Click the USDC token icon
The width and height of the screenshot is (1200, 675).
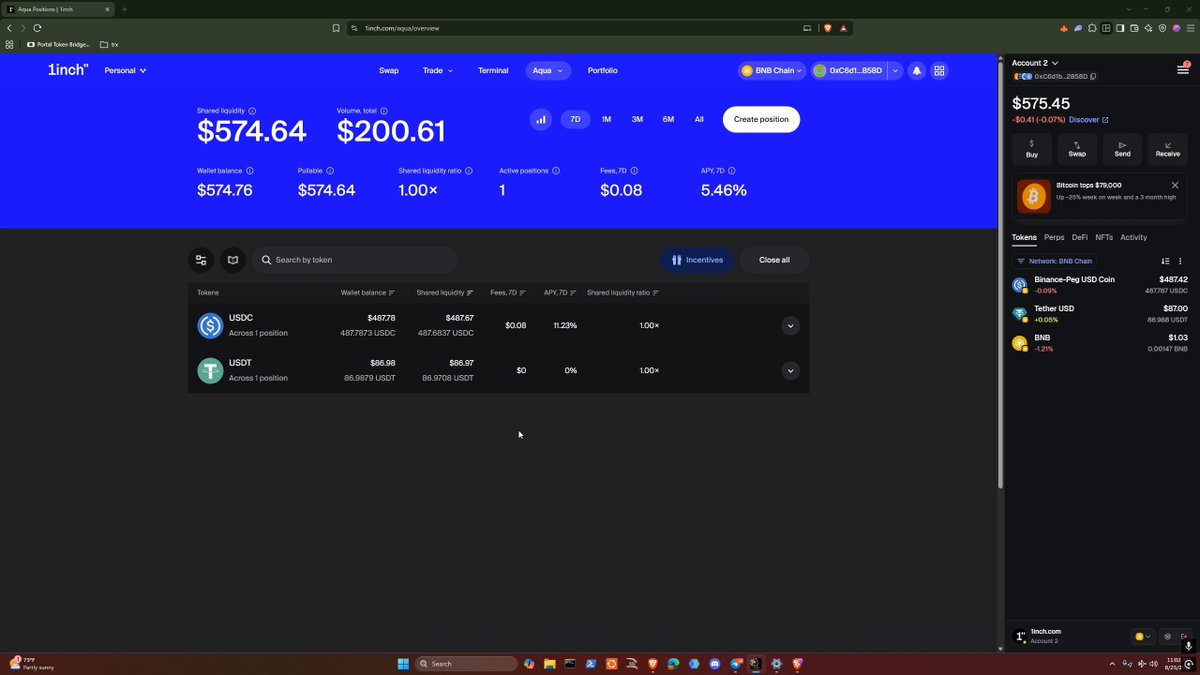(x=210, y=326)
